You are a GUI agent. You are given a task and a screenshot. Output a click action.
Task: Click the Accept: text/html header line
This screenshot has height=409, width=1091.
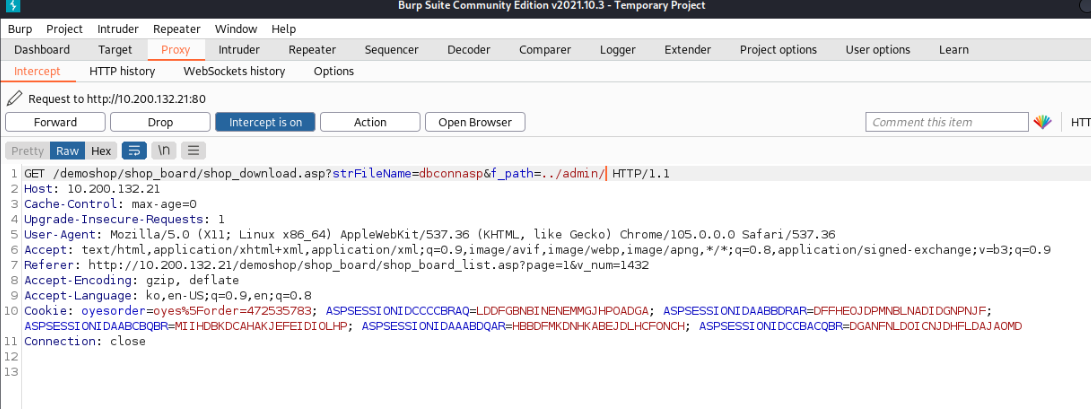point(537,250)
